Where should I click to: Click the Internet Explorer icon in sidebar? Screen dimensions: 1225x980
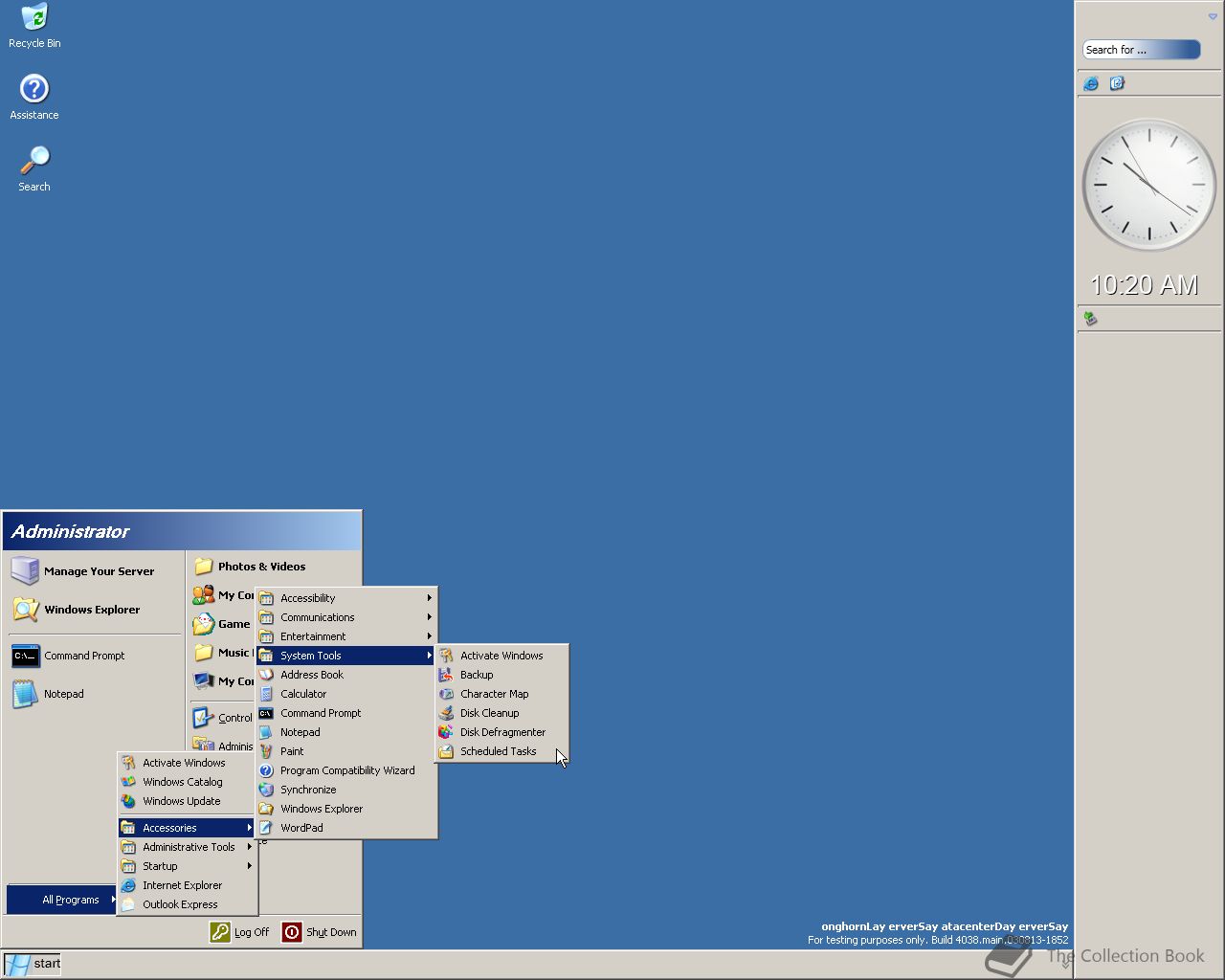click(x=1091, y=83)
